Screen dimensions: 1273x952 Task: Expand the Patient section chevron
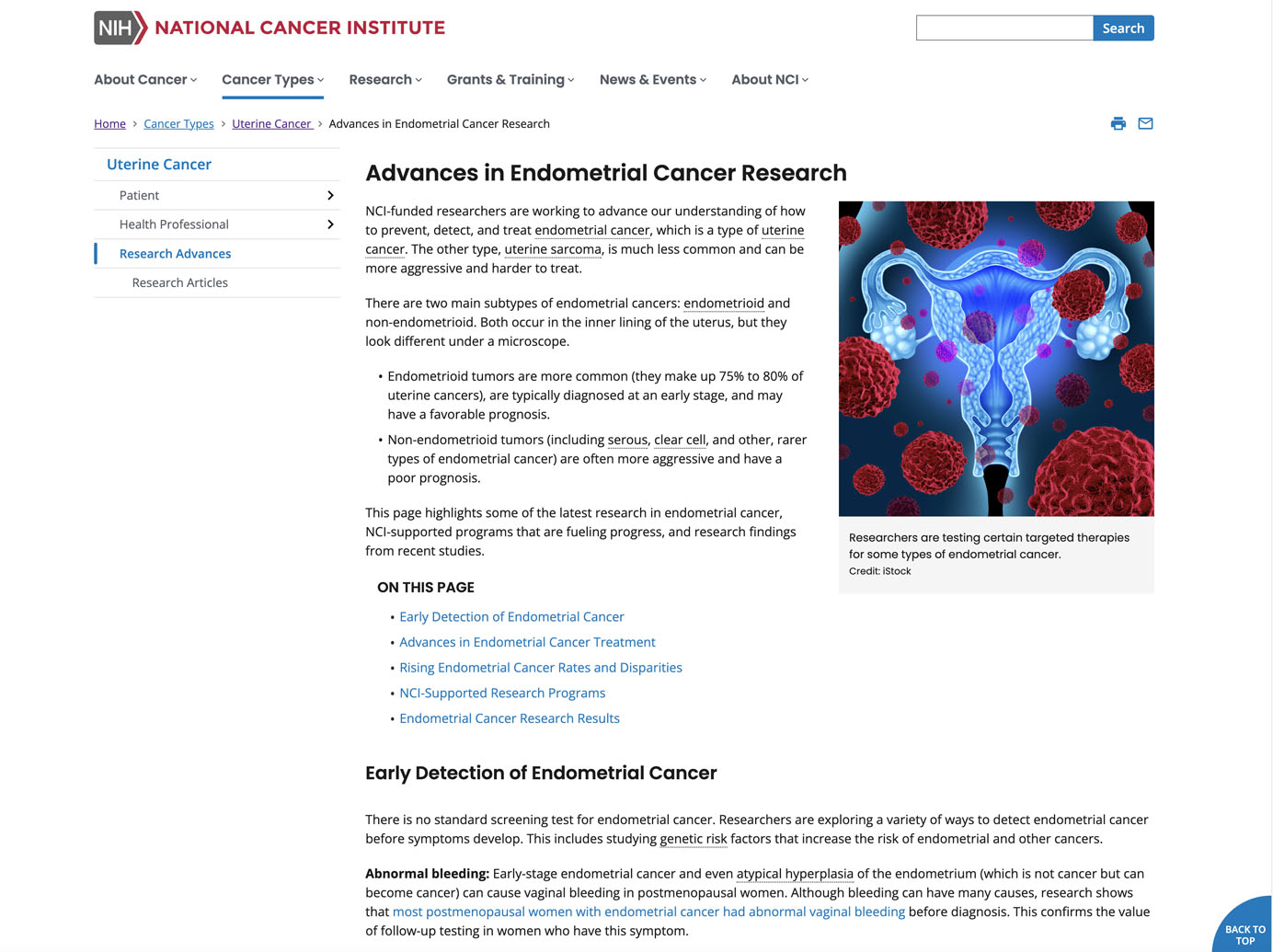[330, 195]
